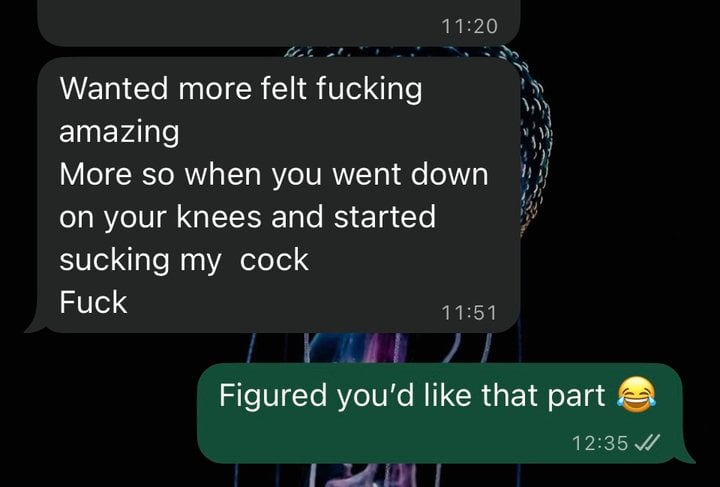
Task: Tap the 12:35 timestamp
Action: 600,443
